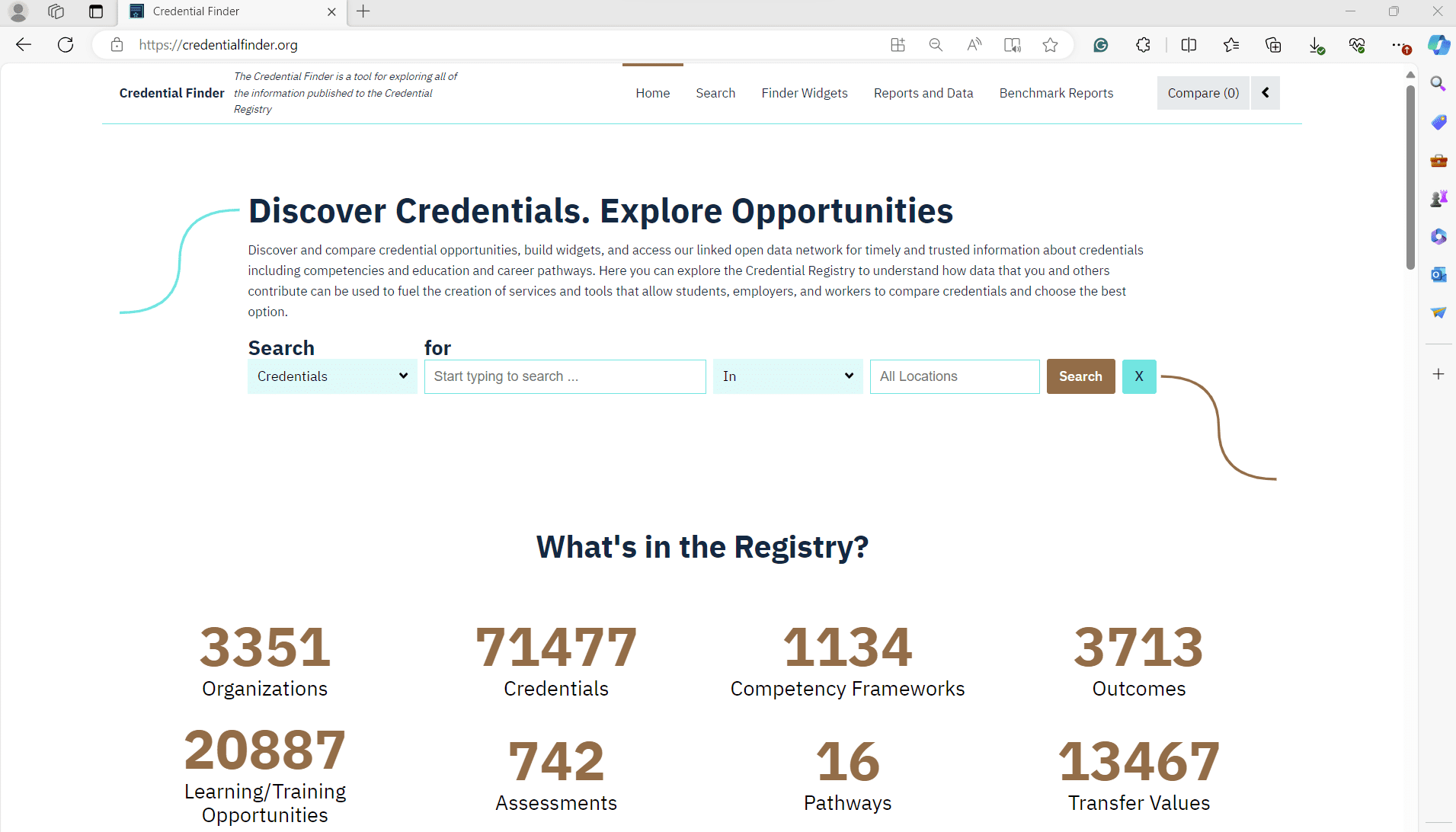
Task: Collapse the Compare panel with the chevron
Action: (x=1265, y=92)
